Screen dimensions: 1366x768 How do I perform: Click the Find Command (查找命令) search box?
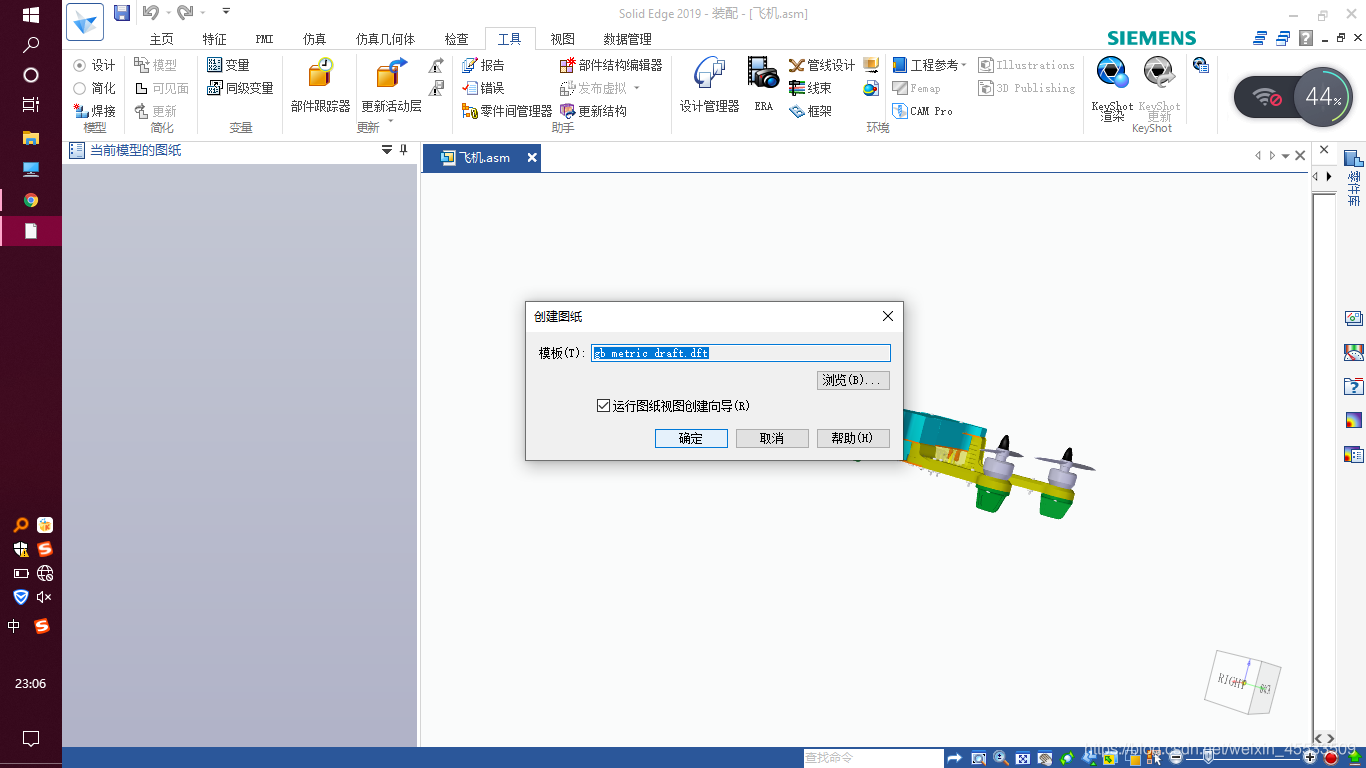(x=873, y=758)
